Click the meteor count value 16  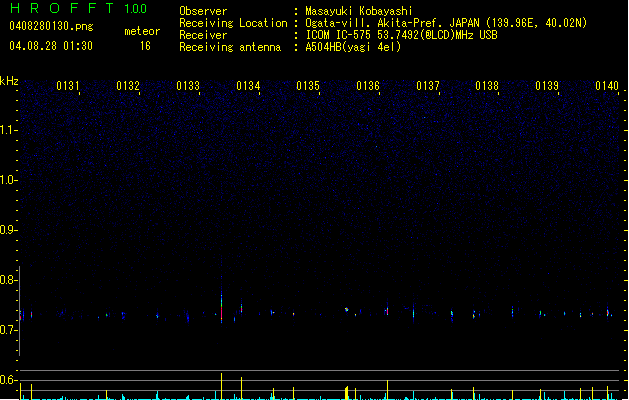tap(145, 46)
